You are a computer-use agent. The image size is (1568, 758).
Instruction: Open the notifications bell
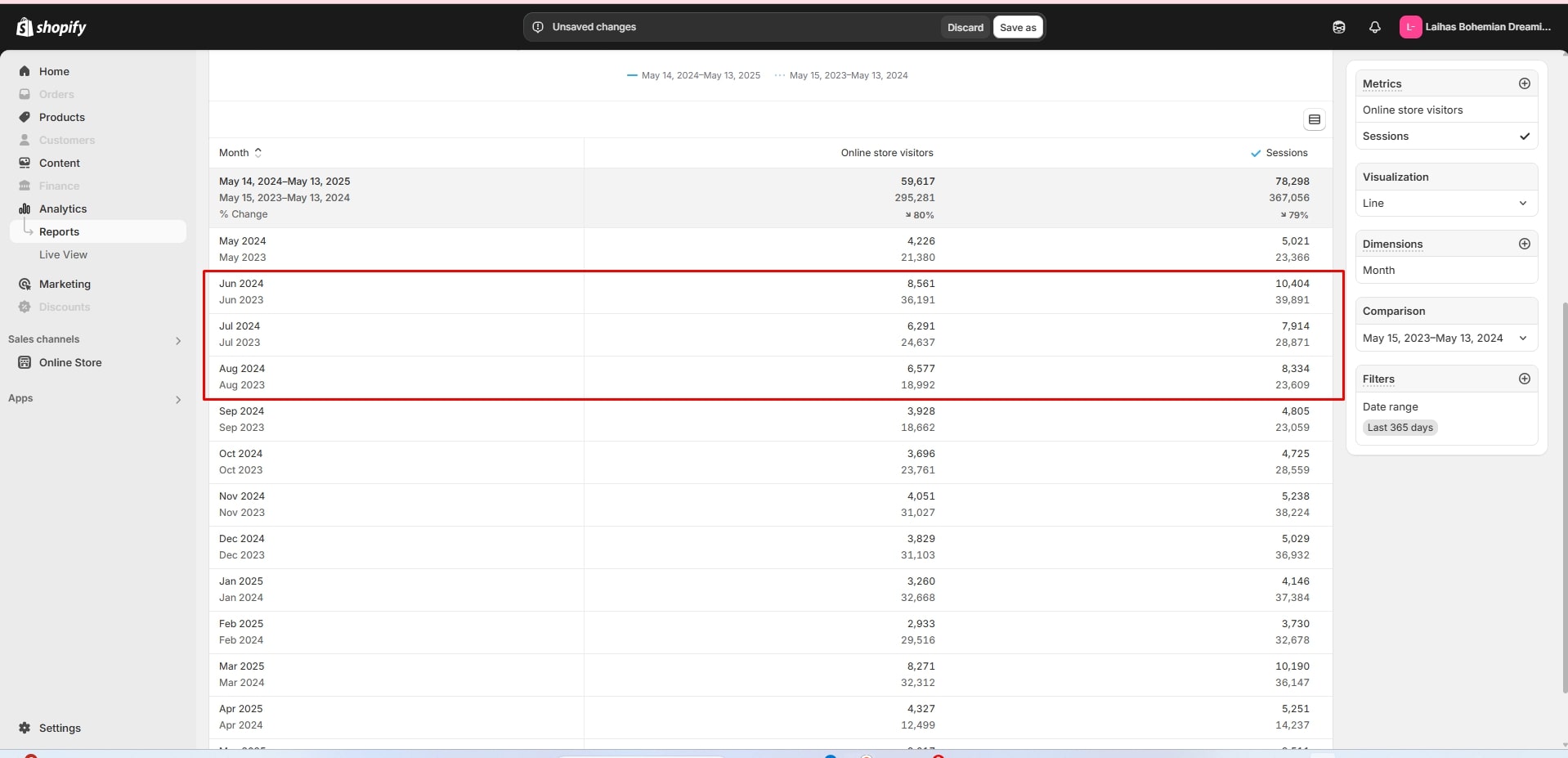[1374, 27]
